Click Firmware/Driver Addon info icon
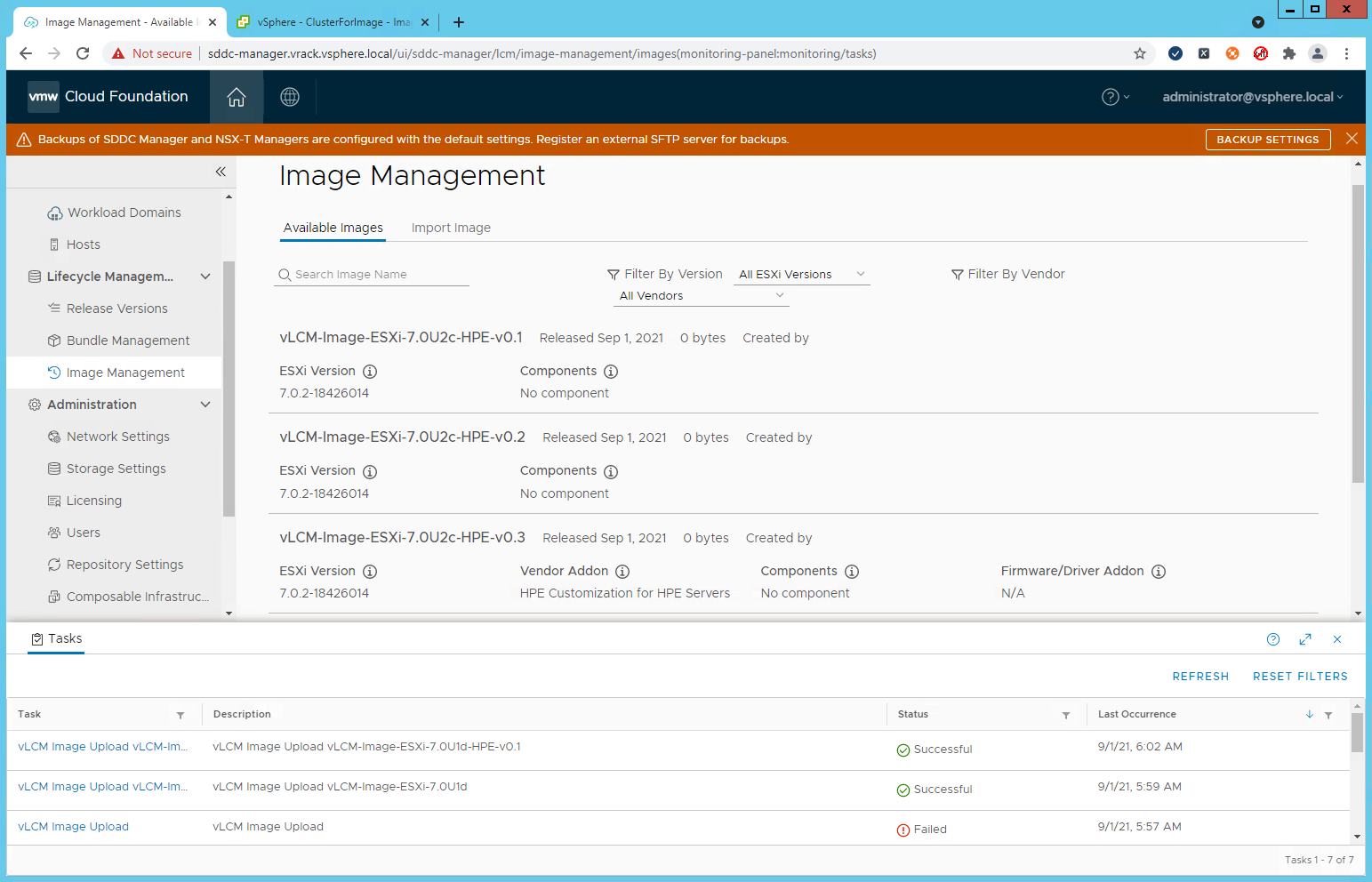1372x882 pixels. (x=1159, y=572)
